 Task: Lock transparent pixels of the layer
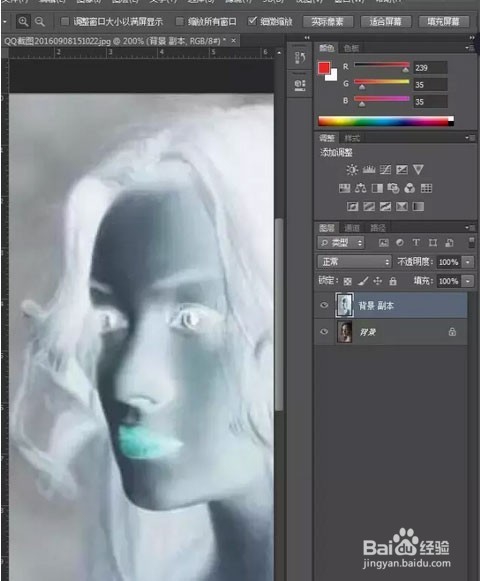pos(347,282)
